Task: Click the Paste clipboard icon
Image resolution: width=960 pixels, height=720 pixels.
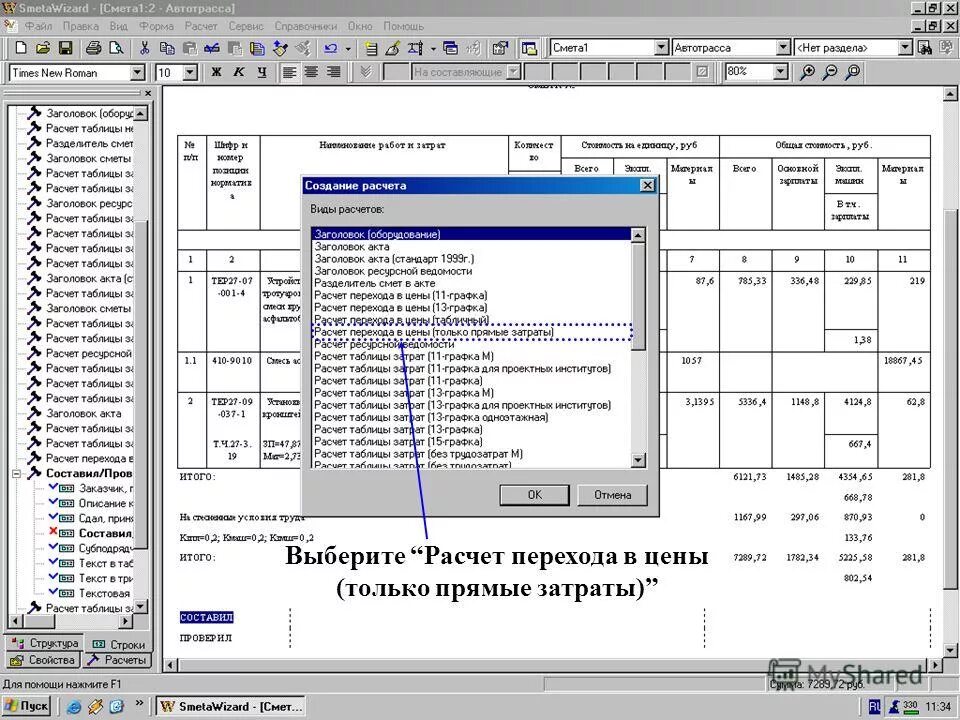Action: coord(190,48)
